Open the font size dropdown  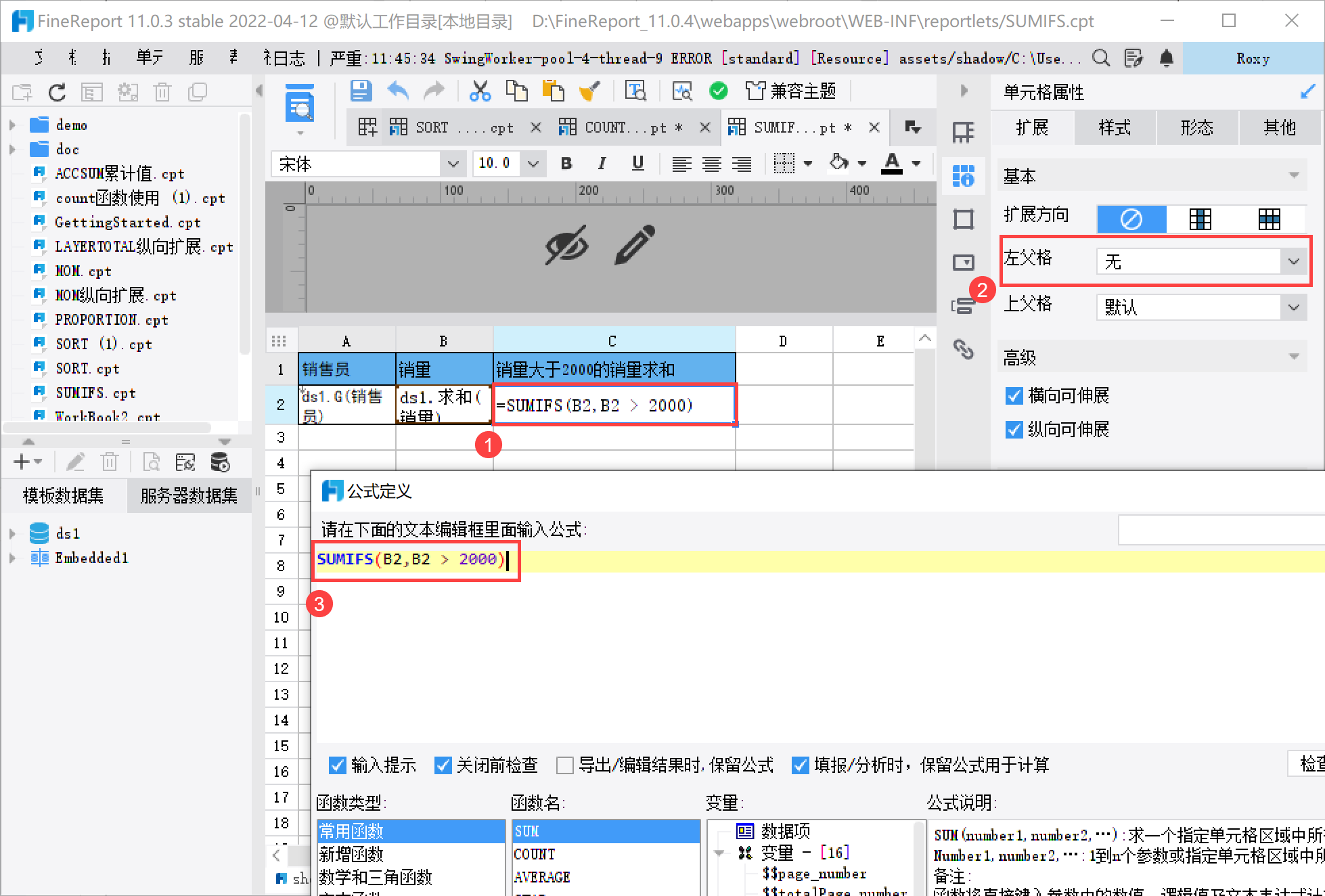[533, 164]
